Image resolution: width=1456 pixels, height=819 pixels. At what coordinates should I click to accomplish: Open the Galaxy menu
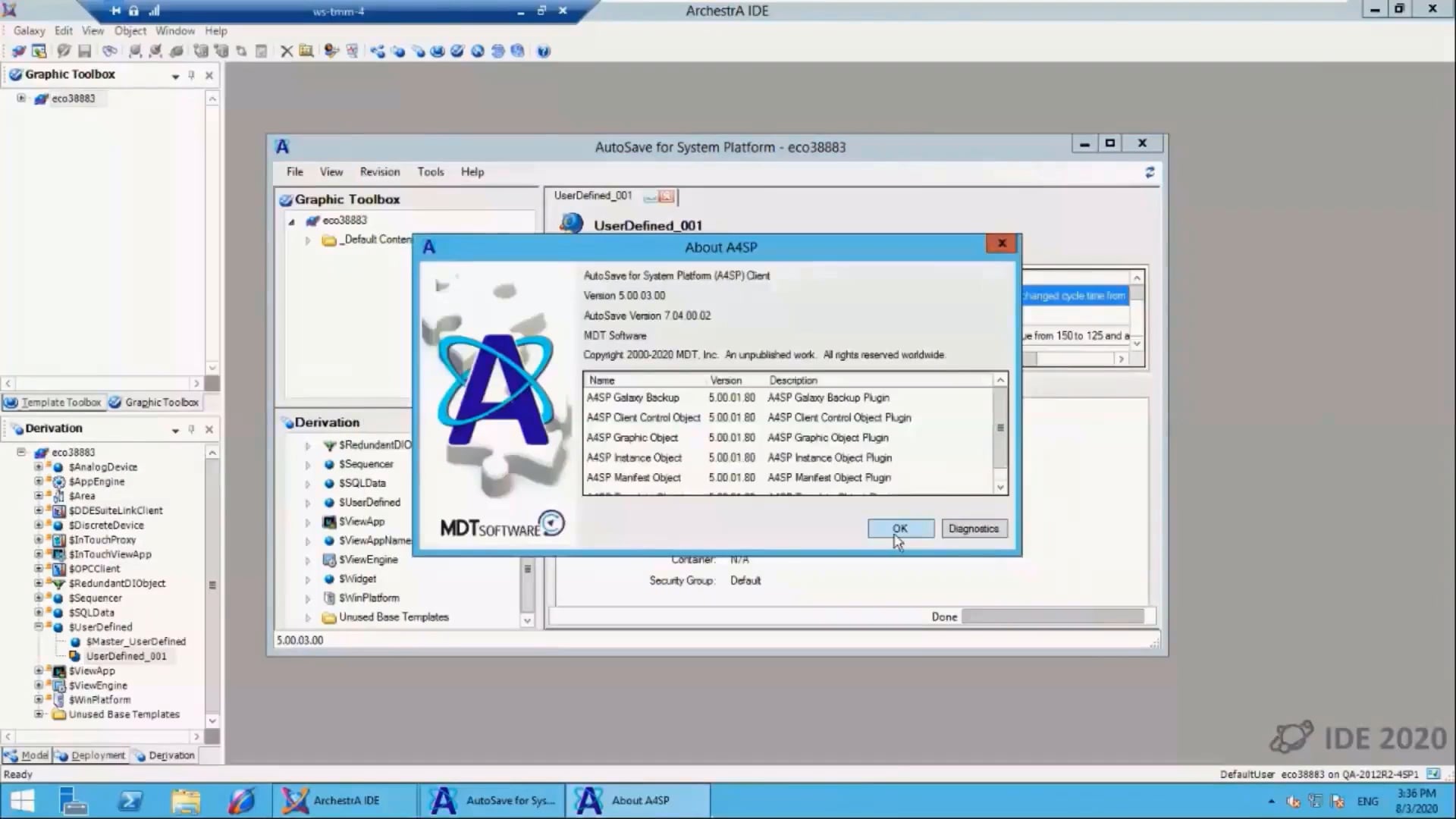[29, 31]
